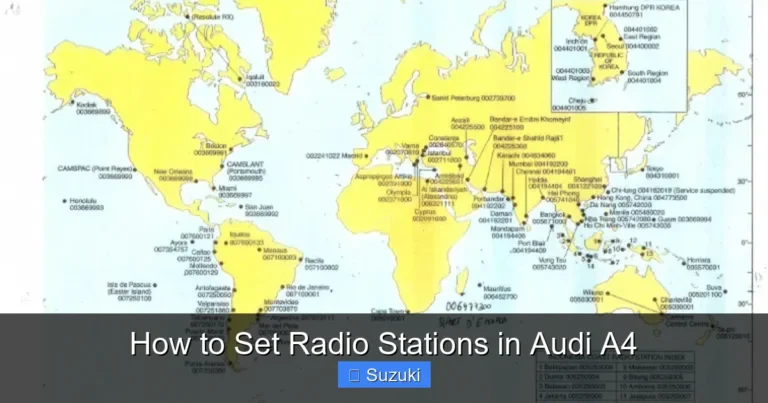
Task: Click the Isla de Pascua (Easter Island) label
Action: (130, 291)
